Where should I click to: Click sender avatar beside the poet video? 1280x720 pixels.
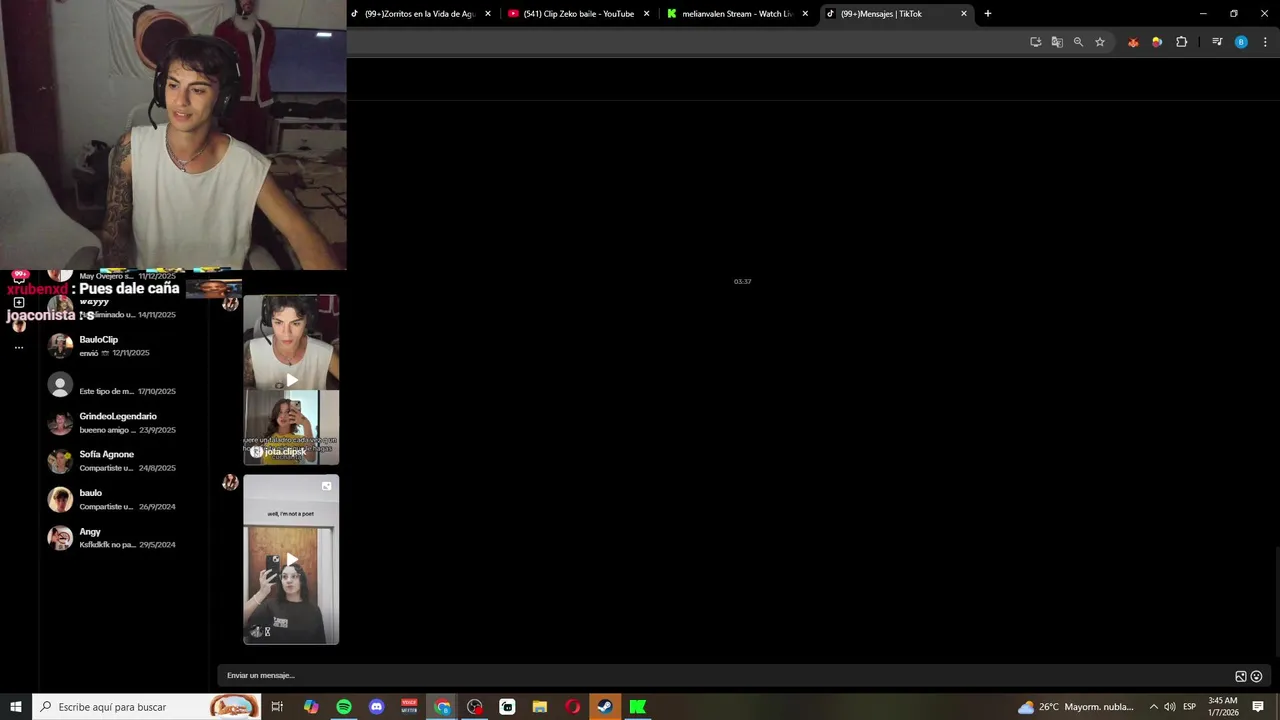click(x=230, y=483)
